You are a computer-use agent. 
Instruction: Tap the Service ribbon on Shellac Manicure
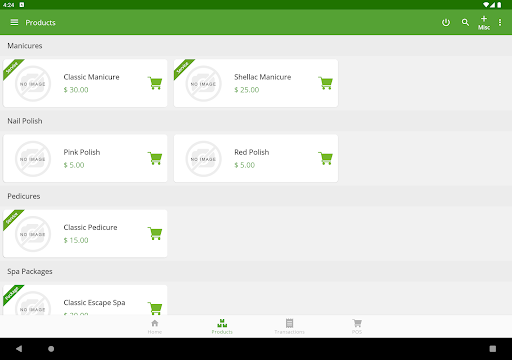182,68
